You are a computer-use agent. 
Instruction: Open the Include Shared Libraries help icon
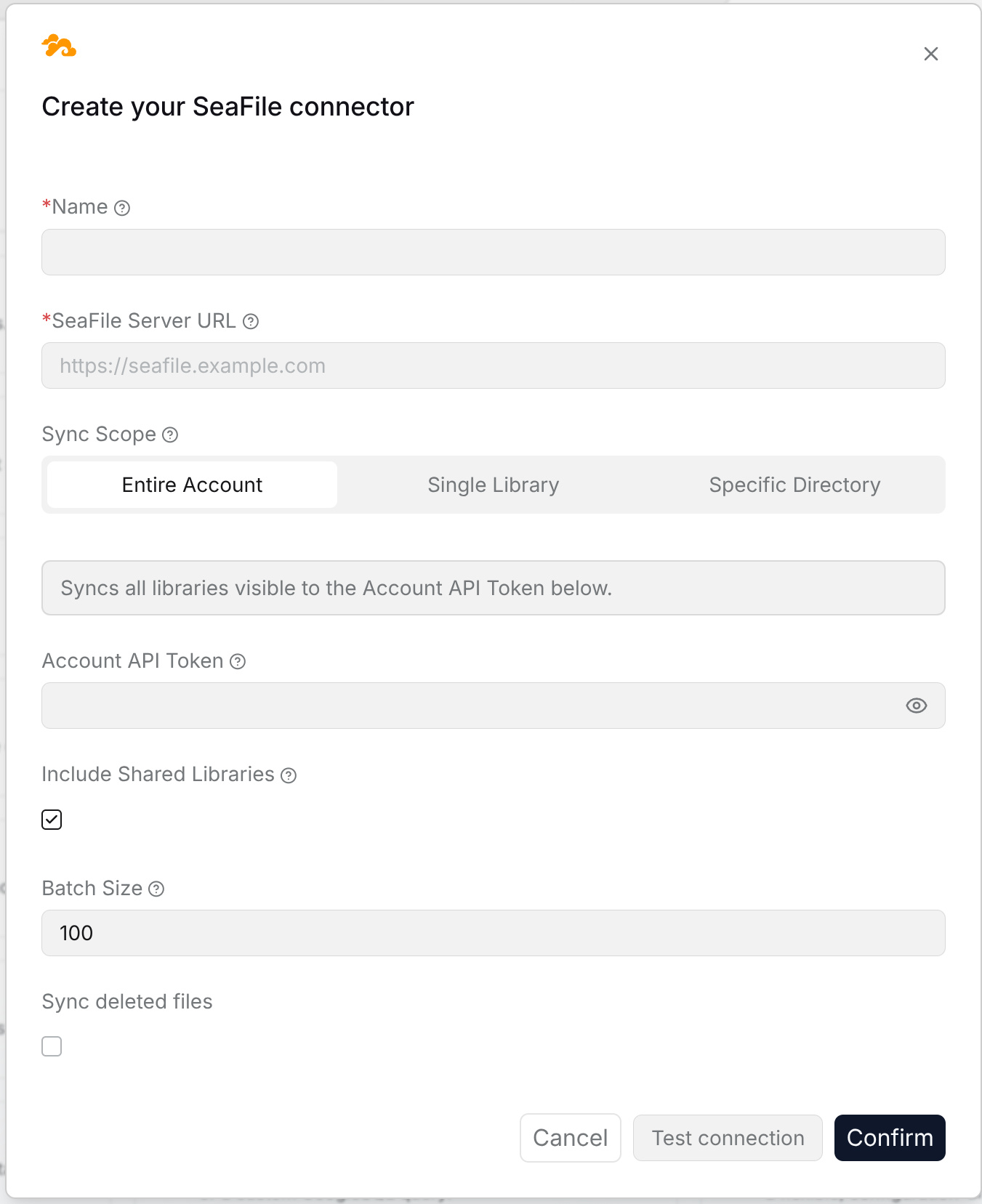(289, 775)
